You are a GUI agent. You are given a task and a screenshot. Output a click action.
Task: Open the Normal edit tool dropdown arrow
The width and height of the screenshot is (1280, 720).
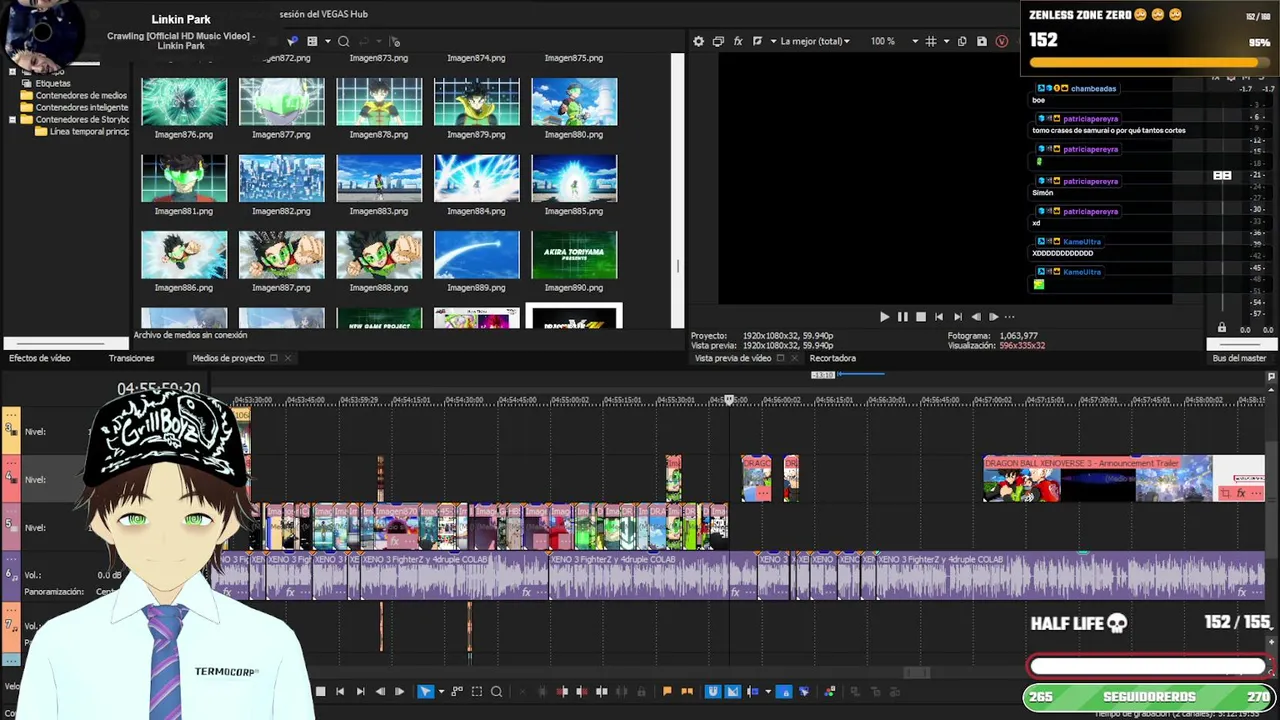[x=441, y=691]
